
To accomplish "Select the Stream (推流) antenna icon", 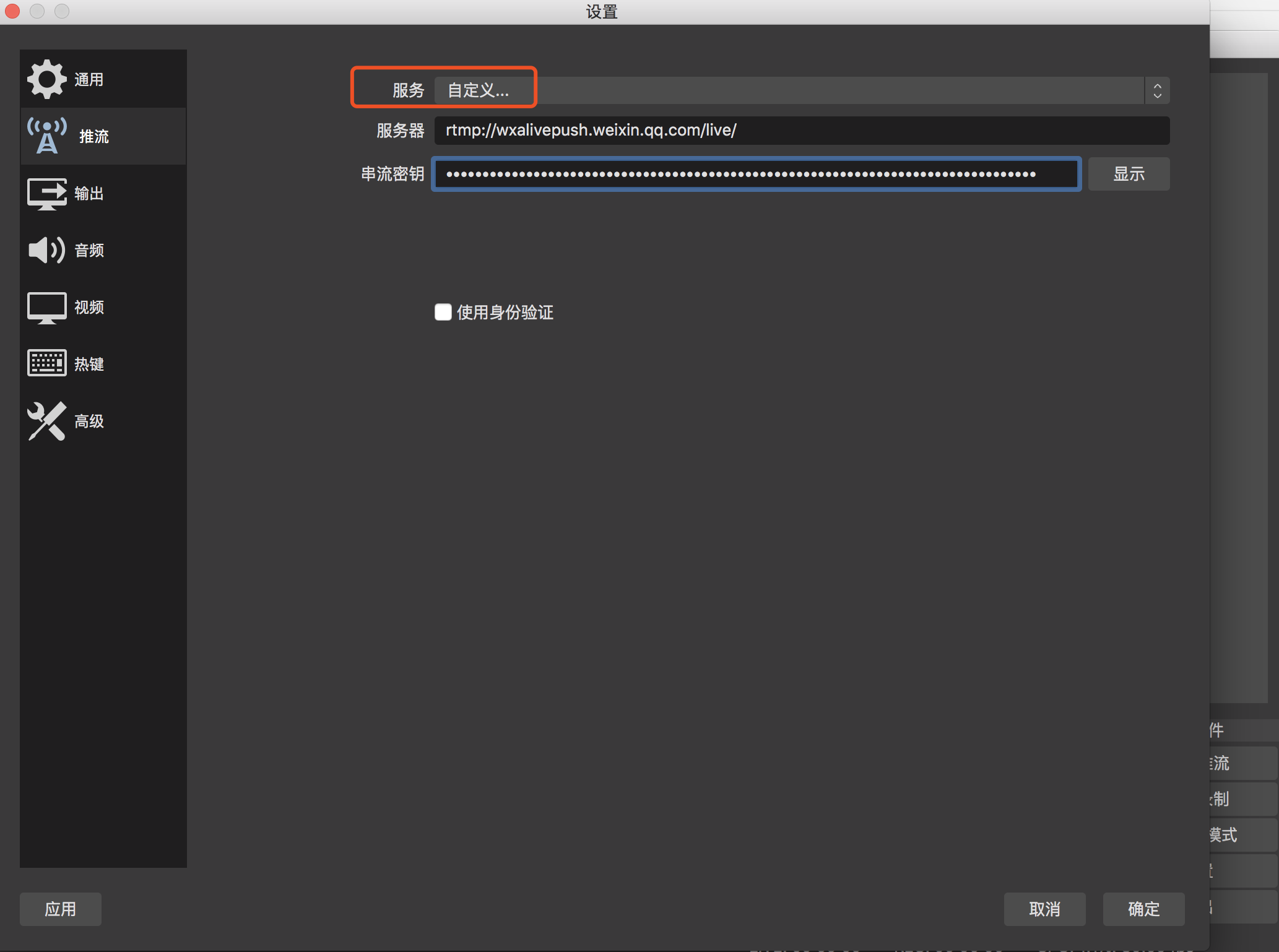I will click(x=47, y=136).
